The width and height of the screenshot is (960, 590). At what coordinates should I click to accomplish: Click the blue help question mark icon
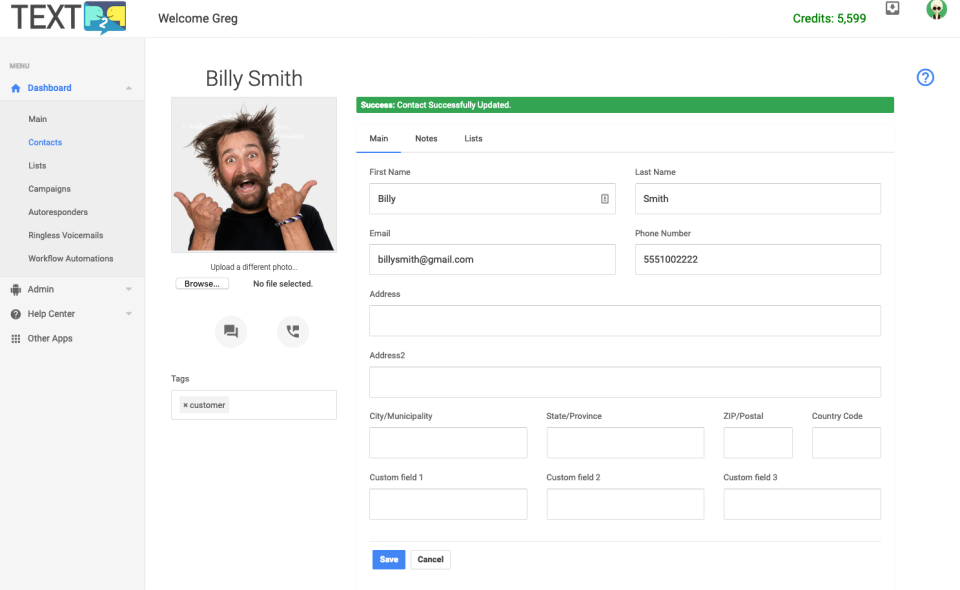point(924,78)
